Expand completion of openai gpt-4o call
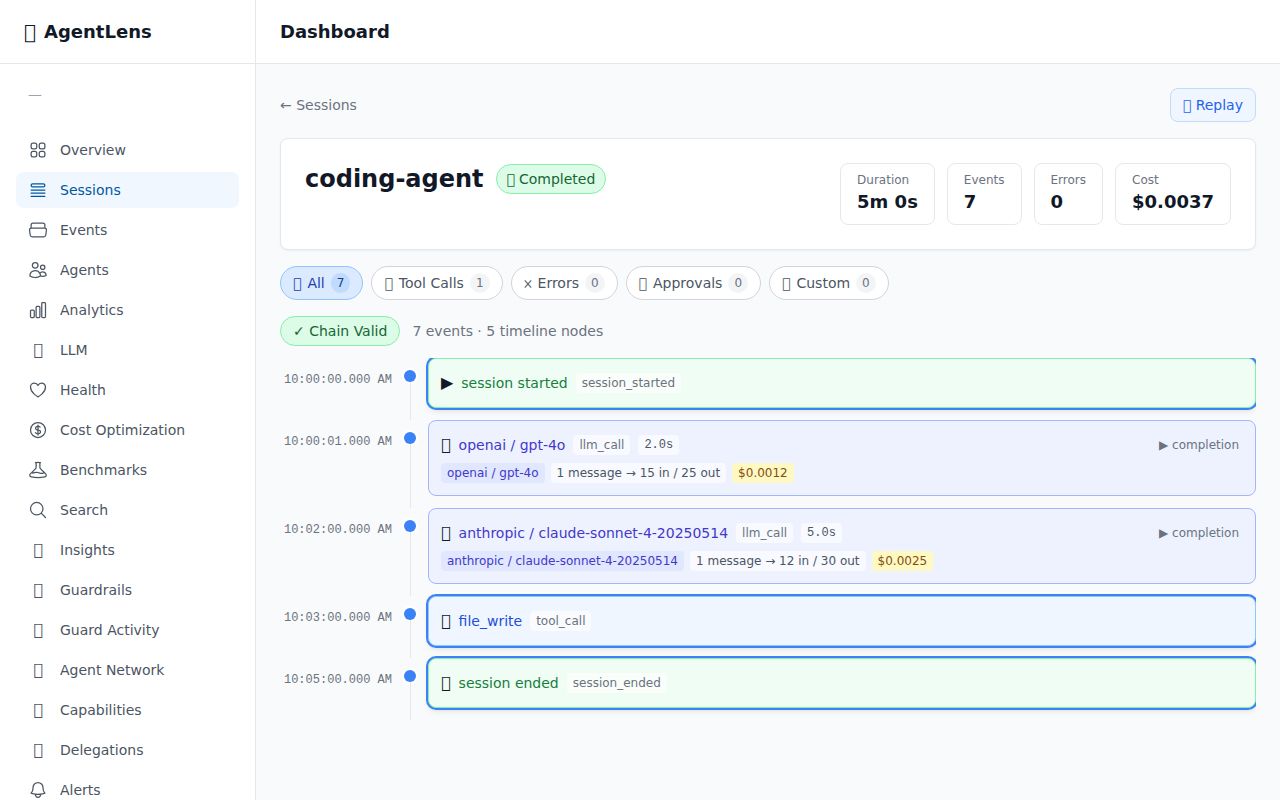The image size is (1280, 800). click(1198, 445)
